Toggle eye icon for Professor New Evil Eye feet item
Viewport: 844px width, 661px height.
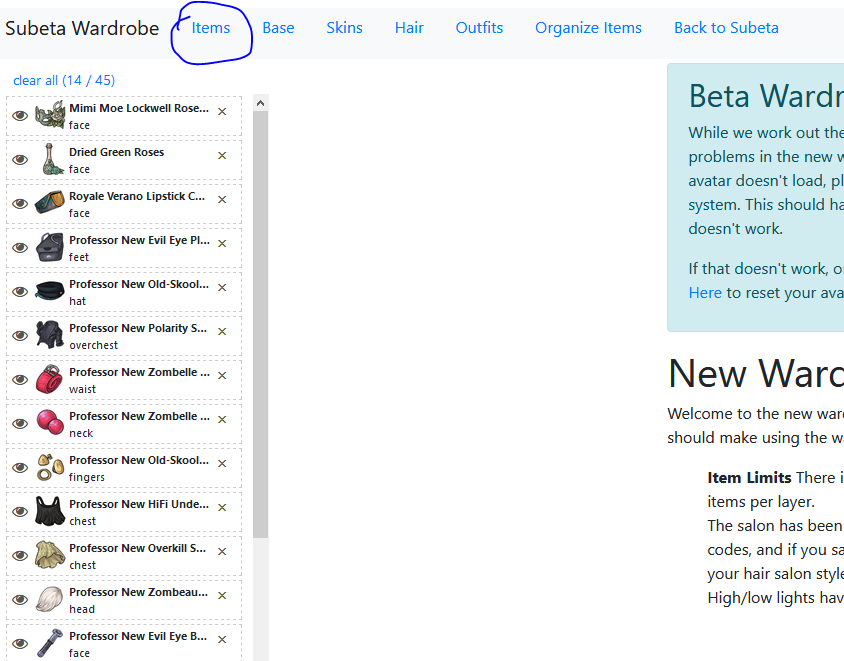[20, 248]
